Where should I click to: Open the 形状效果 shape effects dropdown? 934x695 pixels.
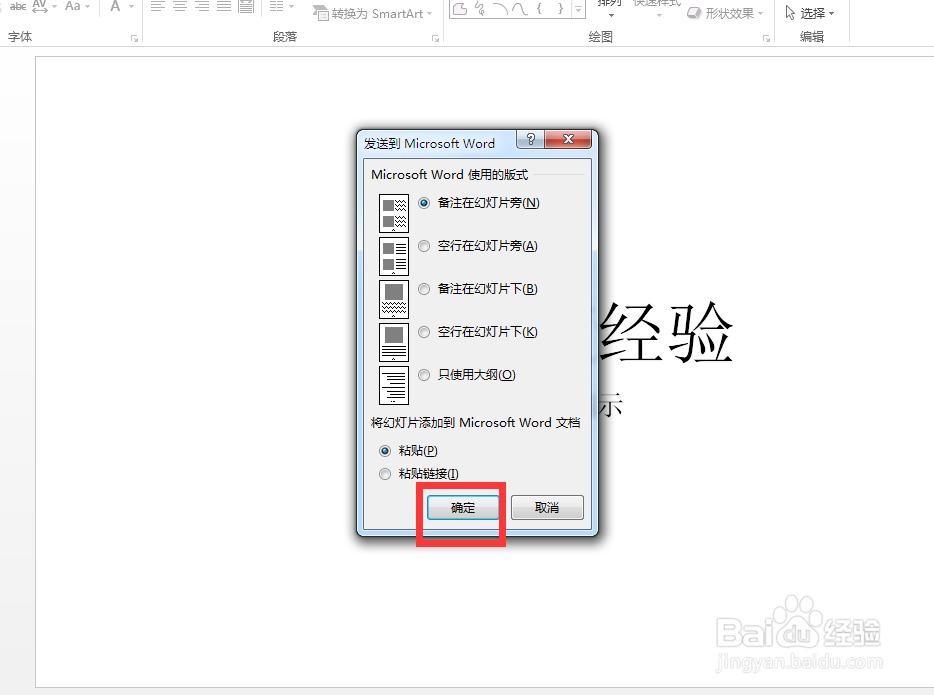724,13
